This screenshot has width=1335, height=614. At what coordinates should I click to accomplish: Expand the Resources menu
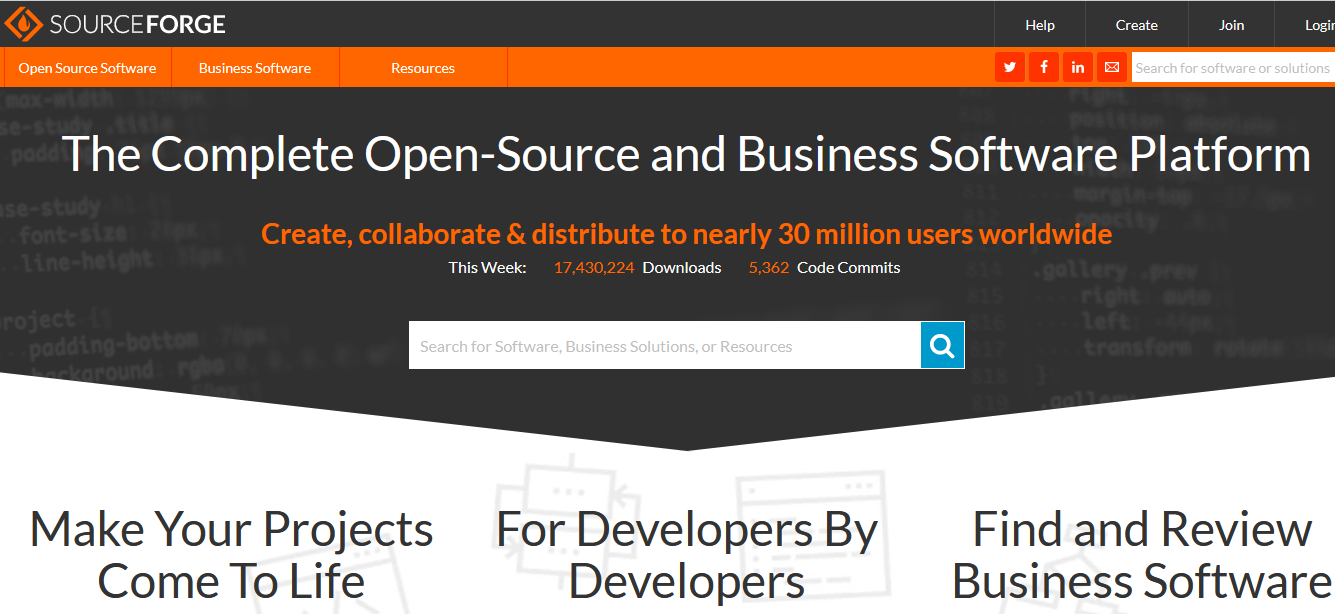click(423, 68)
